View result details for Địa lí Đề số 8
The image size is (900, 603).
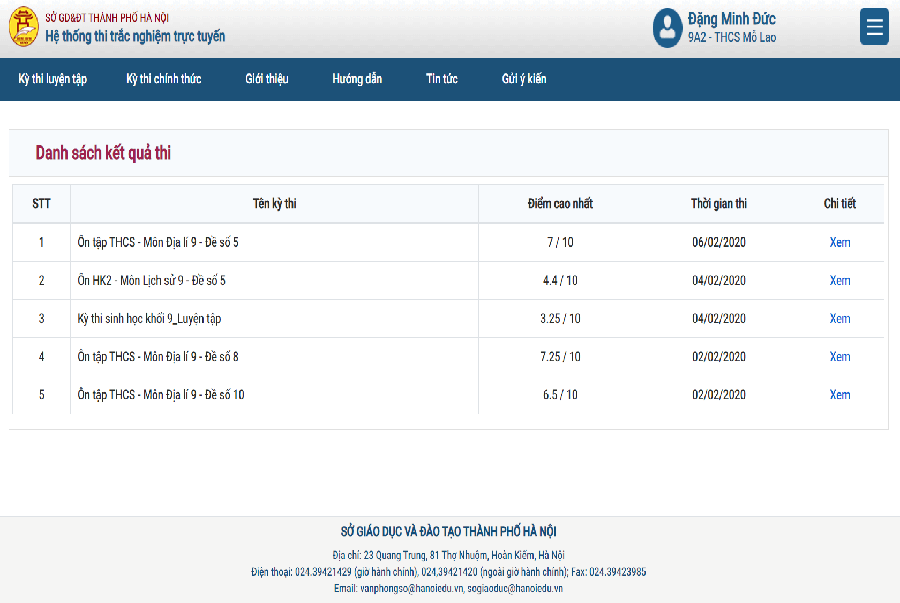point(840,356)
